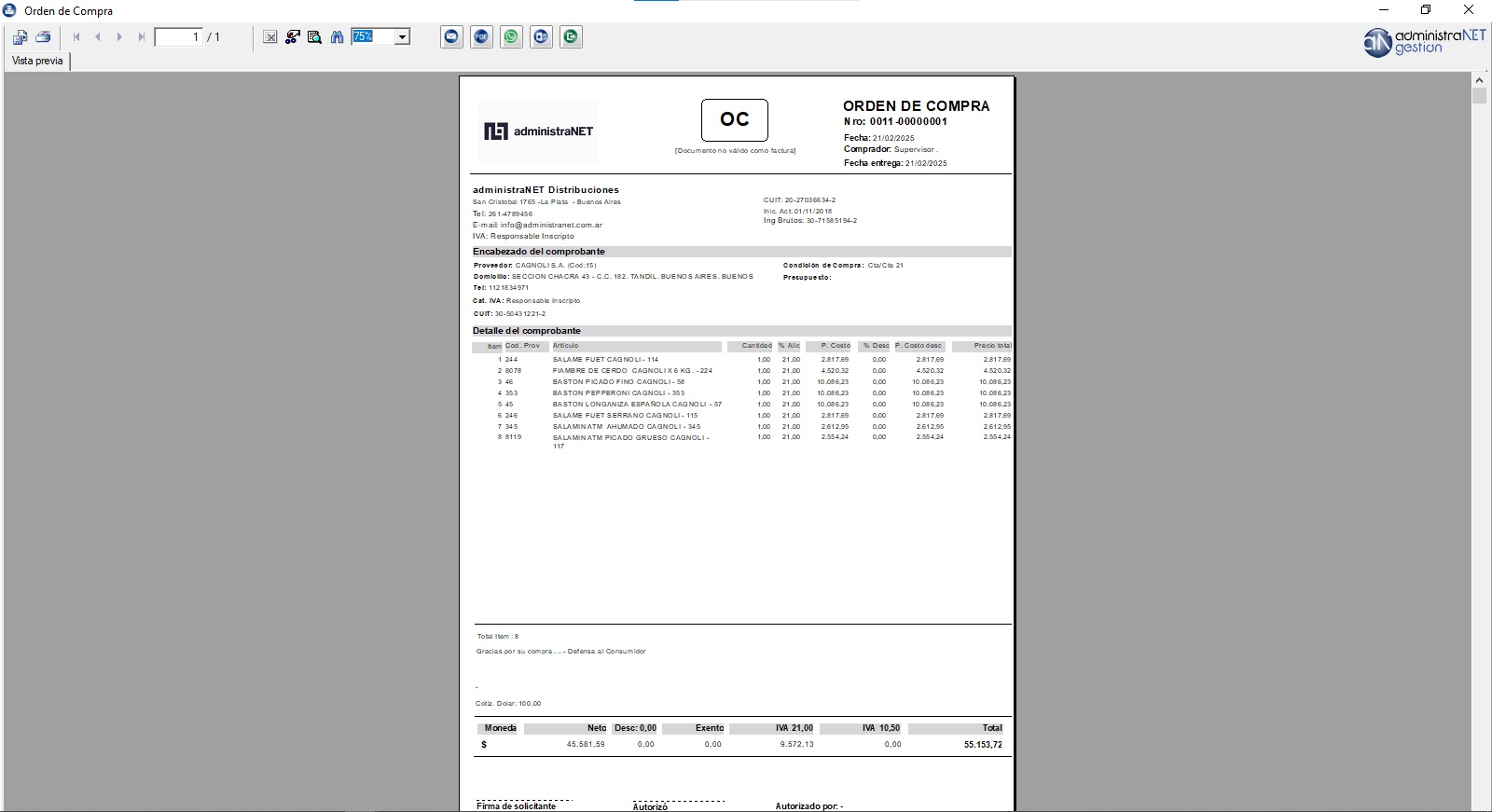
Task: Click the close current view icon
Action: coord(269,37)
